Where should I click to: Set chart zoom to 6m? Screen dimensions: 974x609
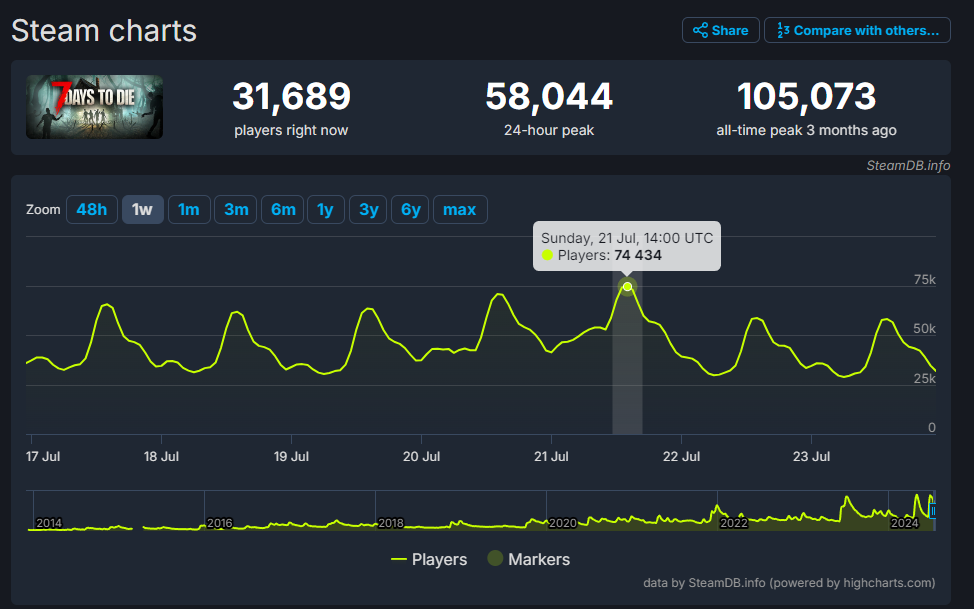tap(283, 209)
